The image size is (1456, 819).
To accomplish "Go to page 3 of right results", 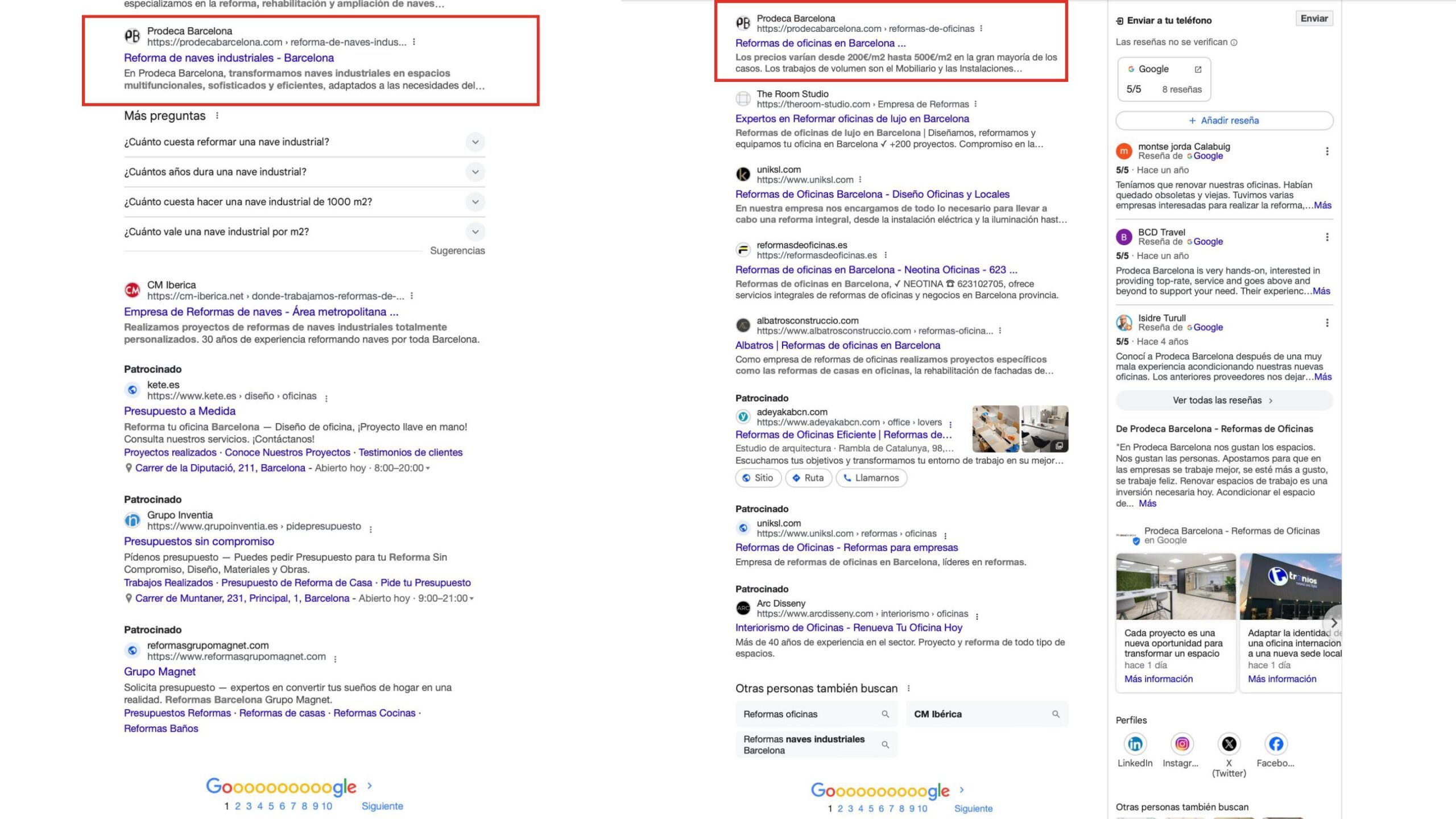I will (850, 809).
